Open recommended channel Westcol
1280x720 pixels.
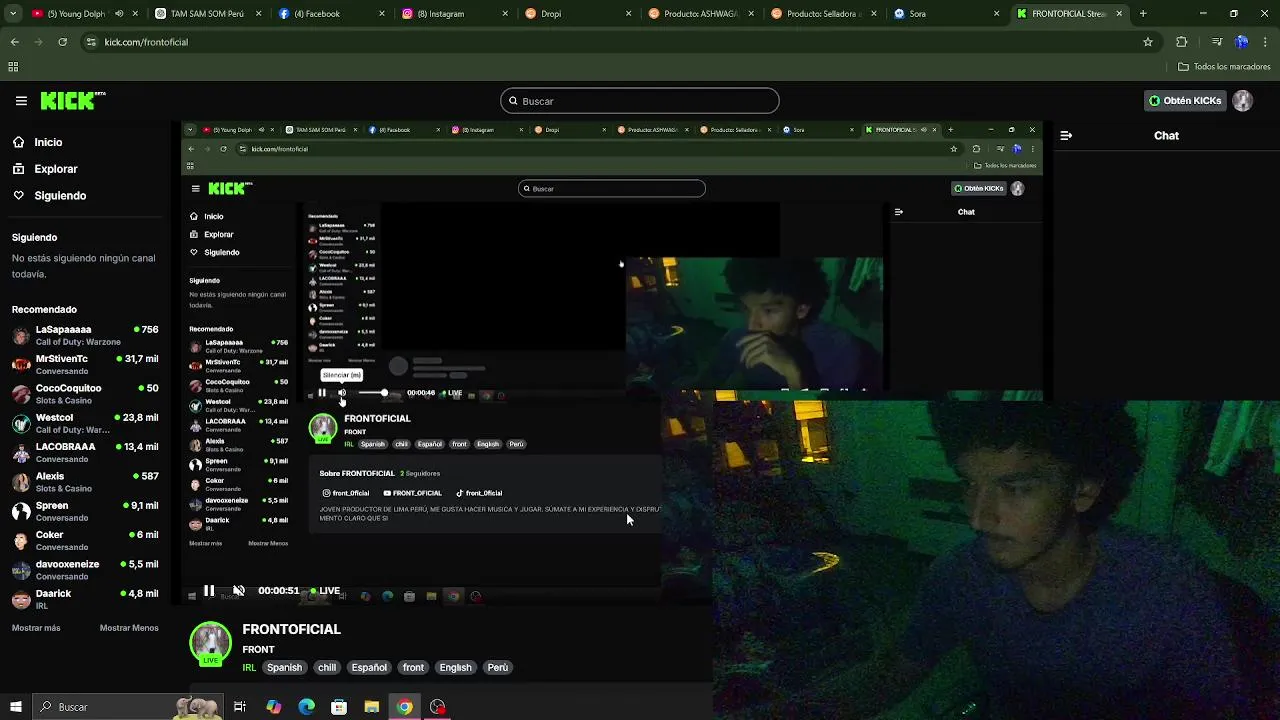(85, 423)
